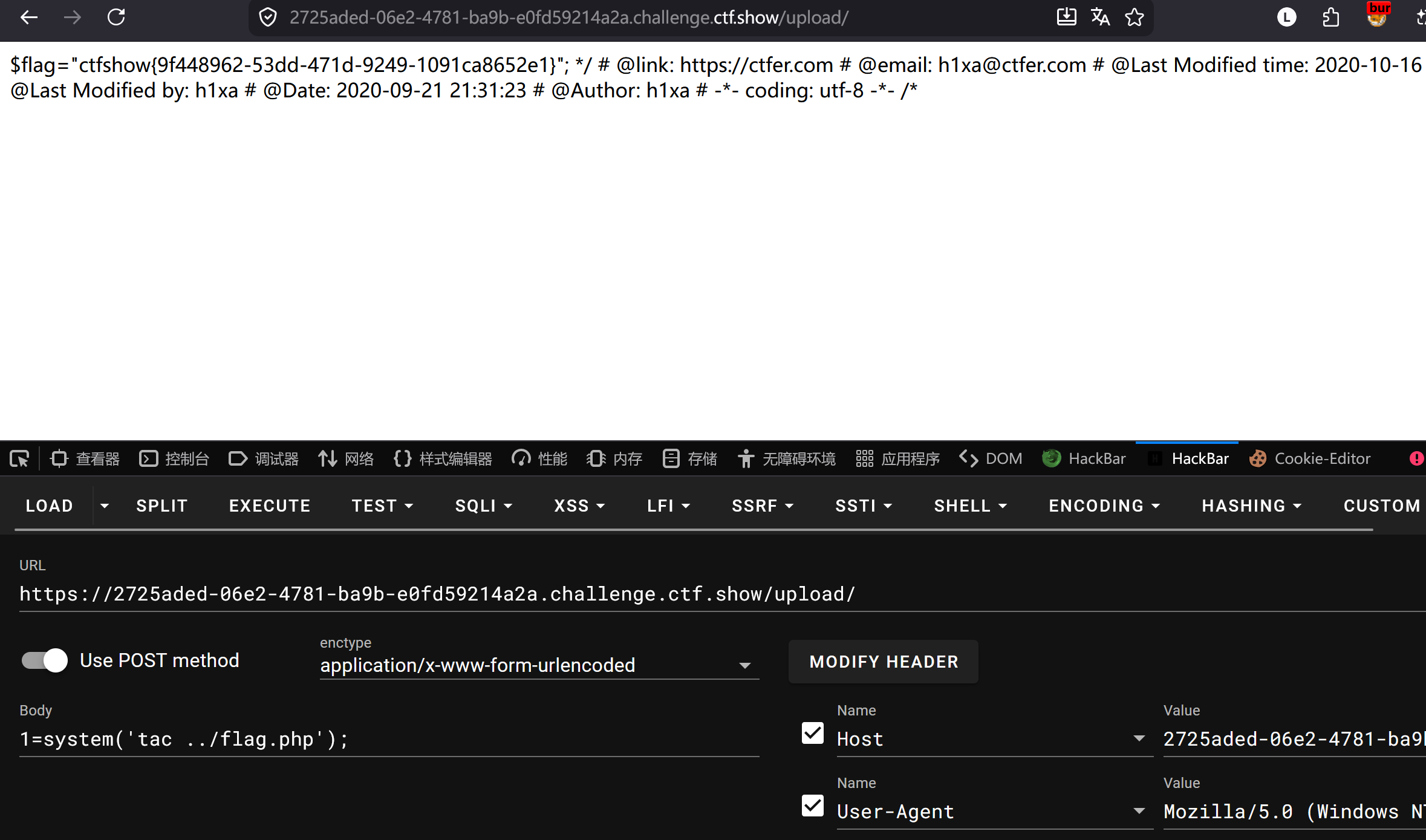Open the Debugger (调试器) tab
The image size is (1426, 840).
point(264,459)
